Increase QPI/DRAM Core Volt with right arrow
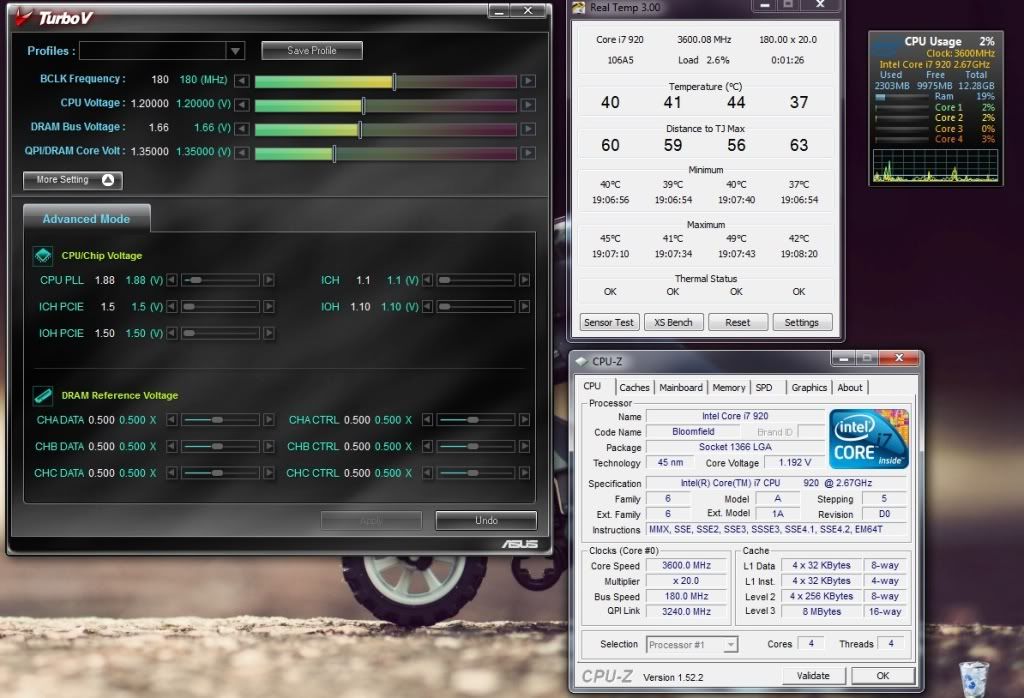 [x=528, y=153]
